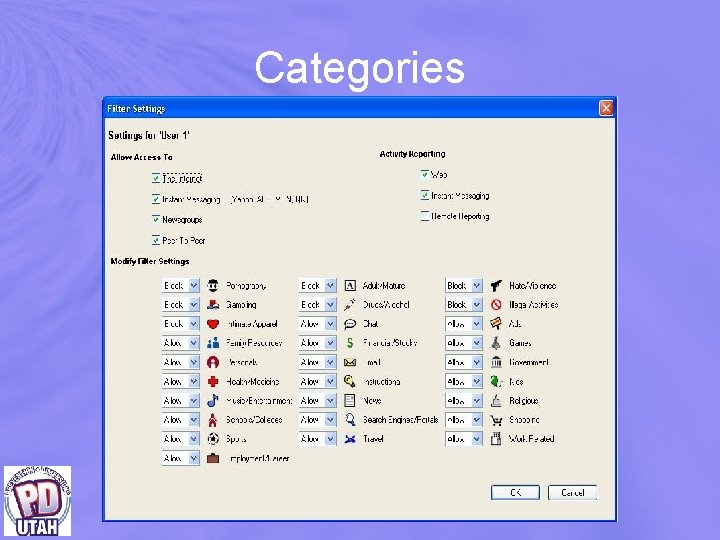This screenshot has width=720, height=540.
Task: Click the Chat speech bubble icon
Action: 350,324
